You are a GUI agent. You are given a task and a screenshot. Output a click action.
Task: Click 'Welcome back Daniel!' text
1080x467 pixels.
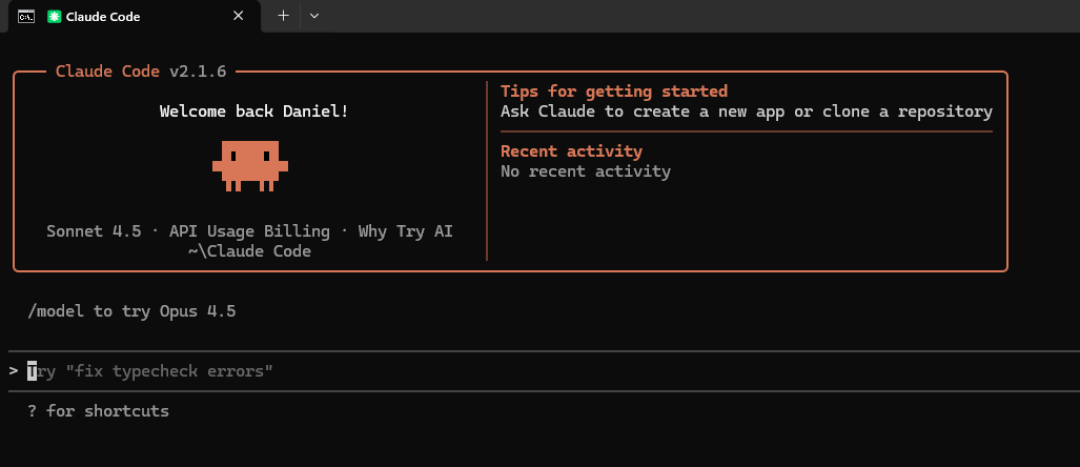click(x=254, y=111)
